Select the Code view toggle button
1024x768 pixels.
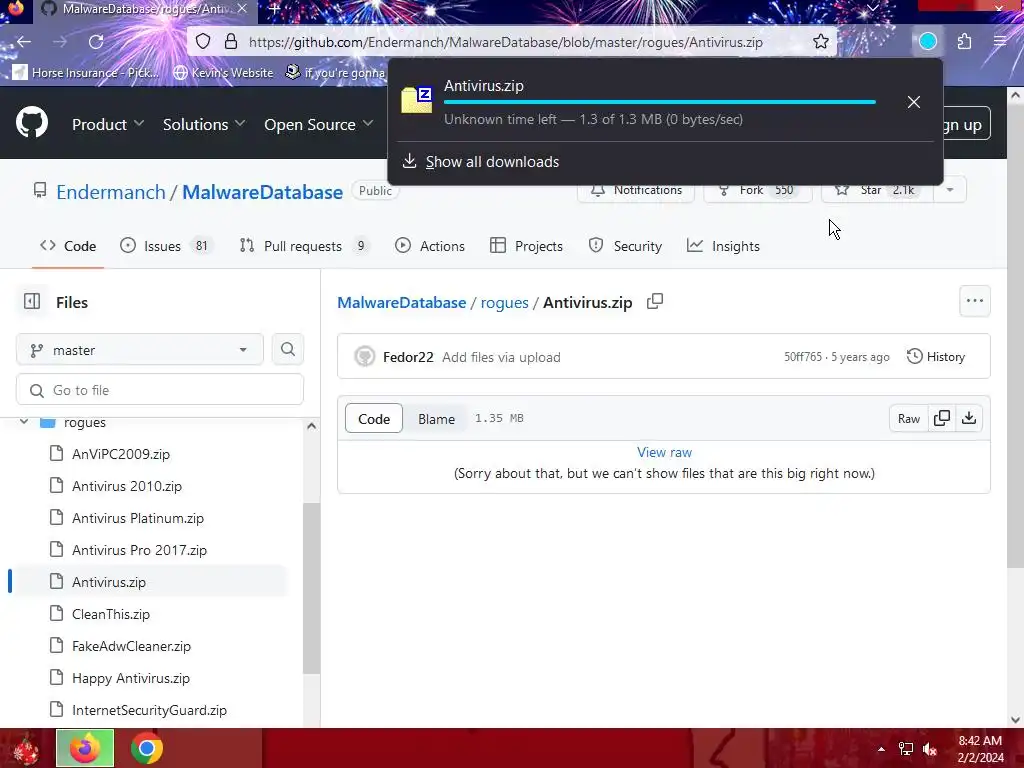pos(374,419)
